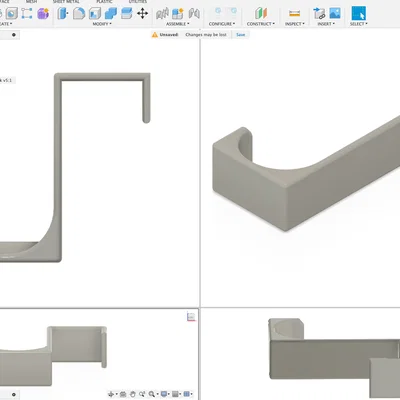
Task: Switch to the PLASTIC tab
Action: (104, 1)
